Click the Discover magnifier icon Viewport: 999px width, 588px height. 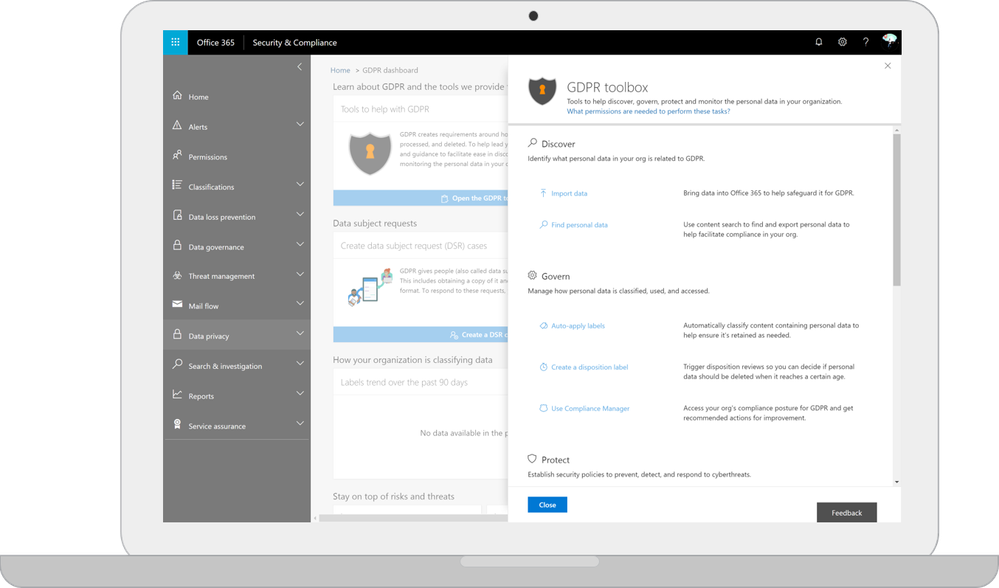(533, 143)
